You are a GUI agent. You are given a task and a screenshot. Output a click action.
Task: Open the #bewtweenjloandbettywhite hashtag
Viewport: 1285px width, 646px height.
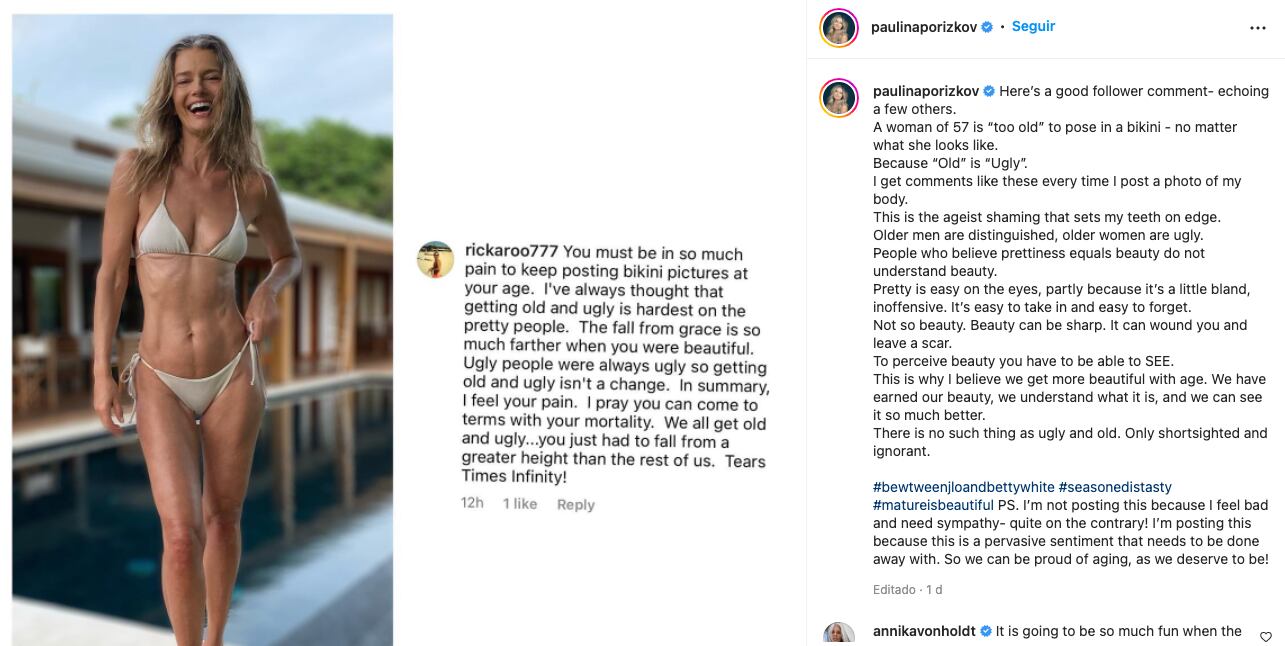point(964,487)
